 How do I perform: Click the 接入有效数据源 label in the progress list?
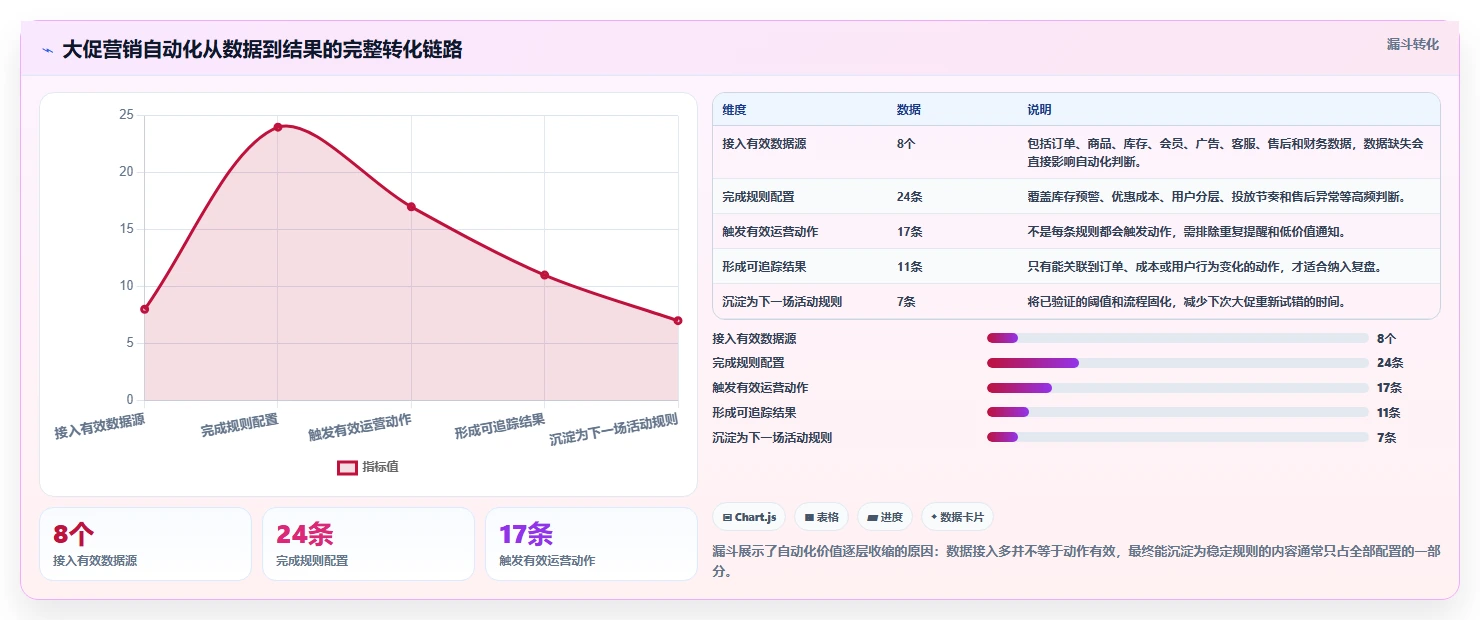pyautogui.click(x=754, y=339)
